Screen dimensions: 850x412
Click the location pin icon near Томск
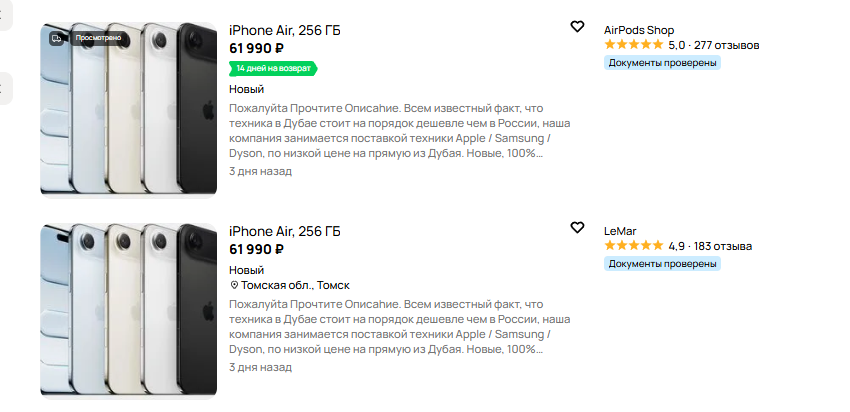coord(234,285)
